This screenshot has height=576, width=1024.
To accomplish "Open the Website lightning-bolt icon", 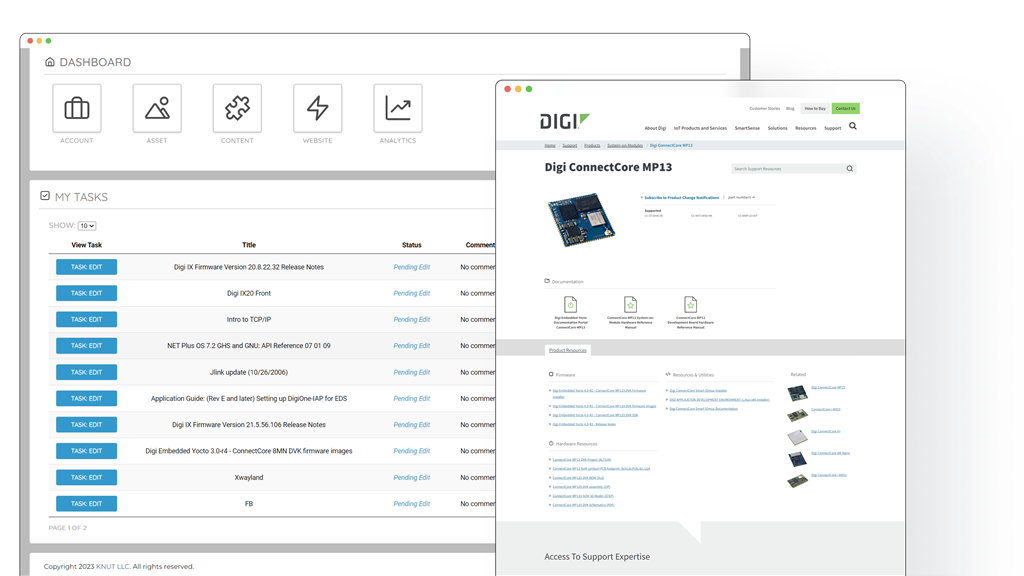I will coord(317,108).
